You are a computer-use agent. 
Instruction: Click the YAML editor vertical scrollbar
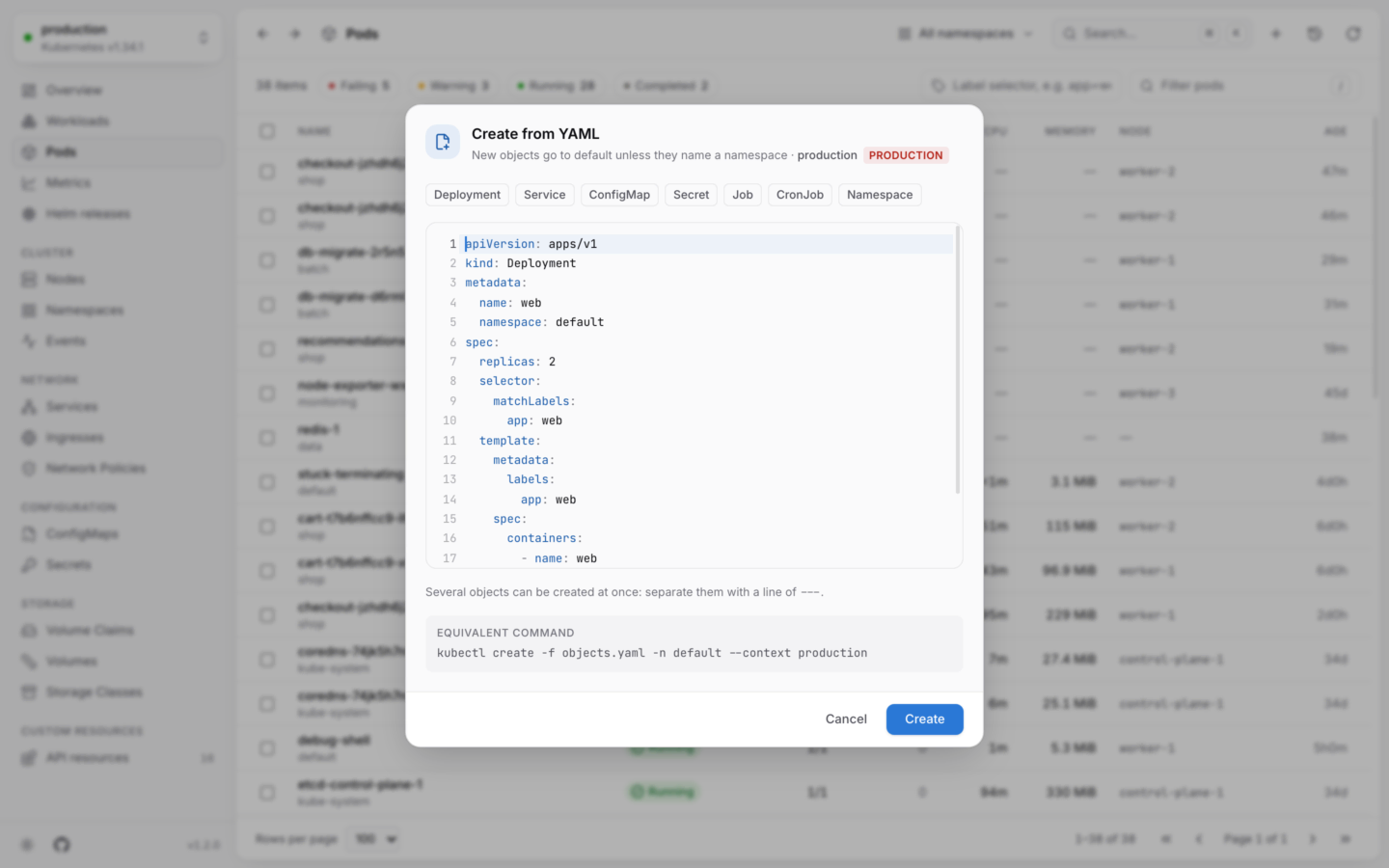pos(957,359)
